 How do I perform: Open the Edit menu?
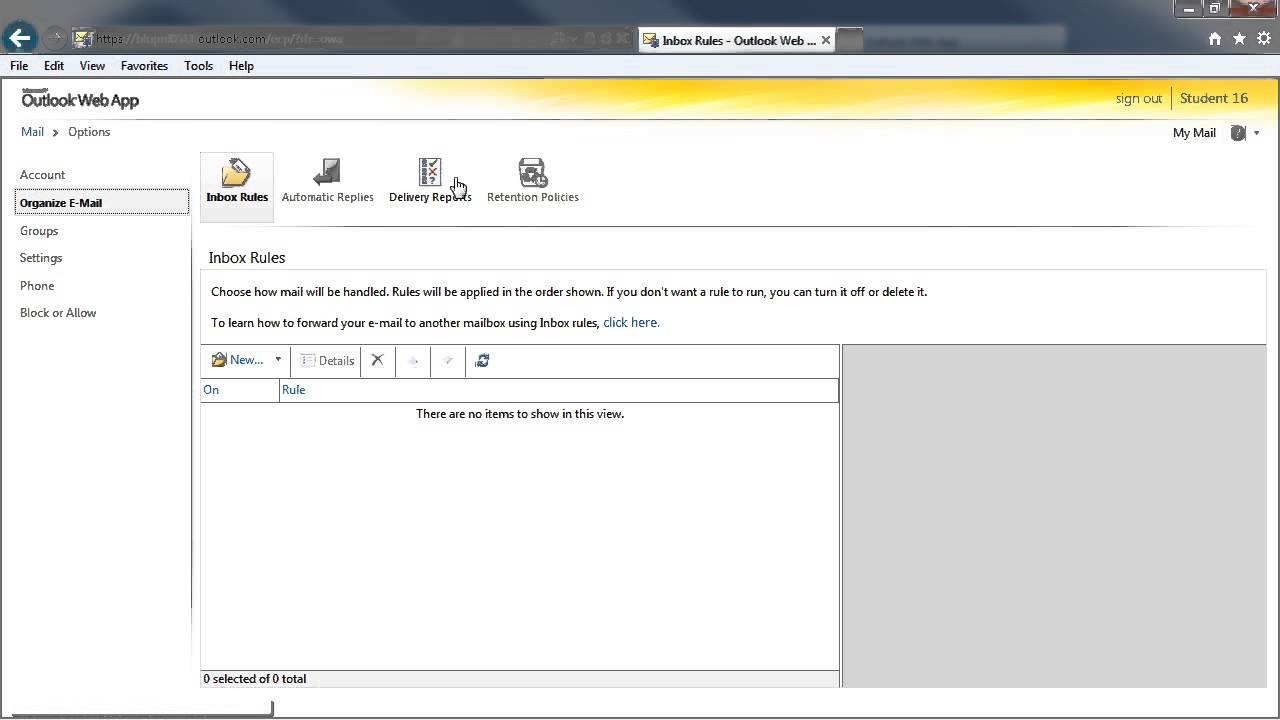point(54,66)
